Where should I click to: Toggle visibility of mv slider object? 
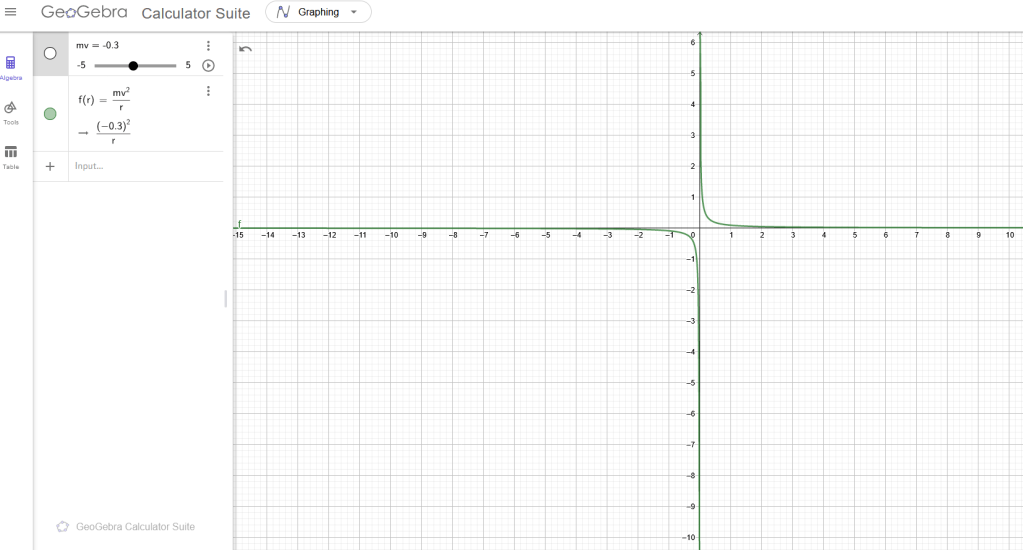coord(50,54)
